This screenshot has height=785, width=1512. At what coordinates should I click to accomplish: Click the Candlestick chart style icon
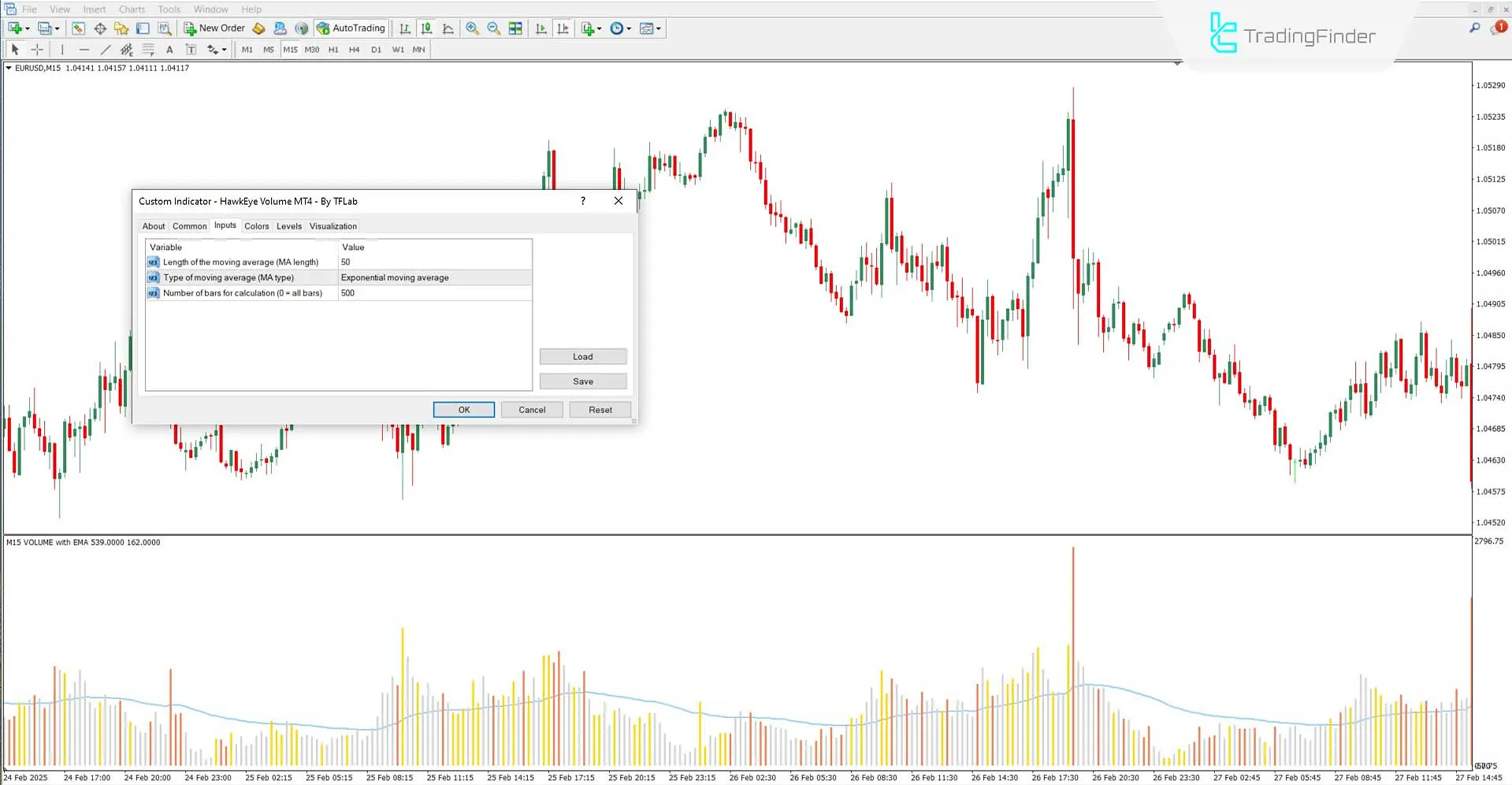tap(426, 28)
